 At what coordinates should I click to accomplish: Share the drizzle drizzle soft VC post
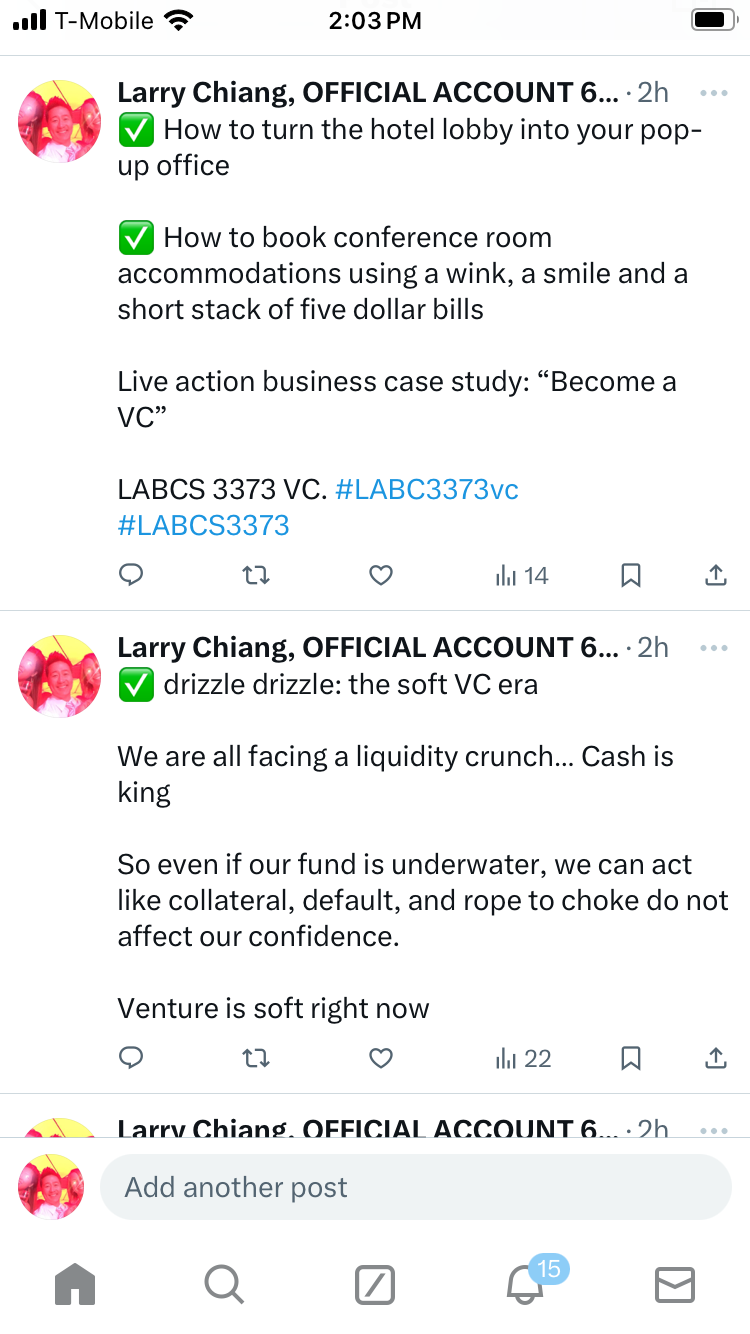click(x=715, y=1058)
